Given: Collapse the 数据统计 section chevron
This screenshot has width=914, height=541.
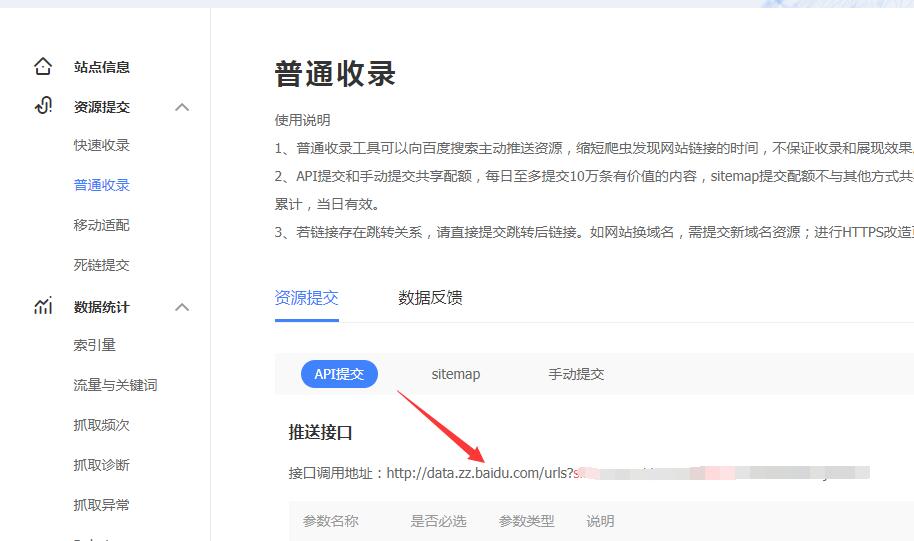Looking at the screenshot, I should 182,307.
